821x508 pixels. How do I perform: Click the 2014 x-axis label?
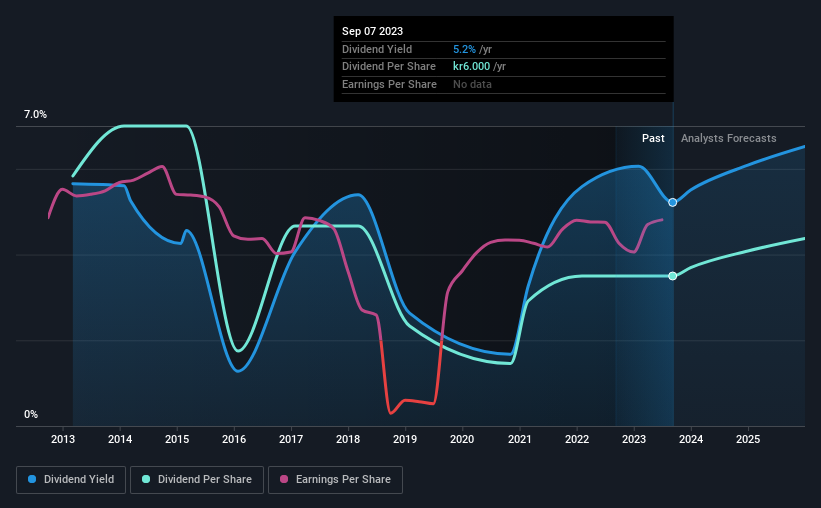[x=120, y=439]
